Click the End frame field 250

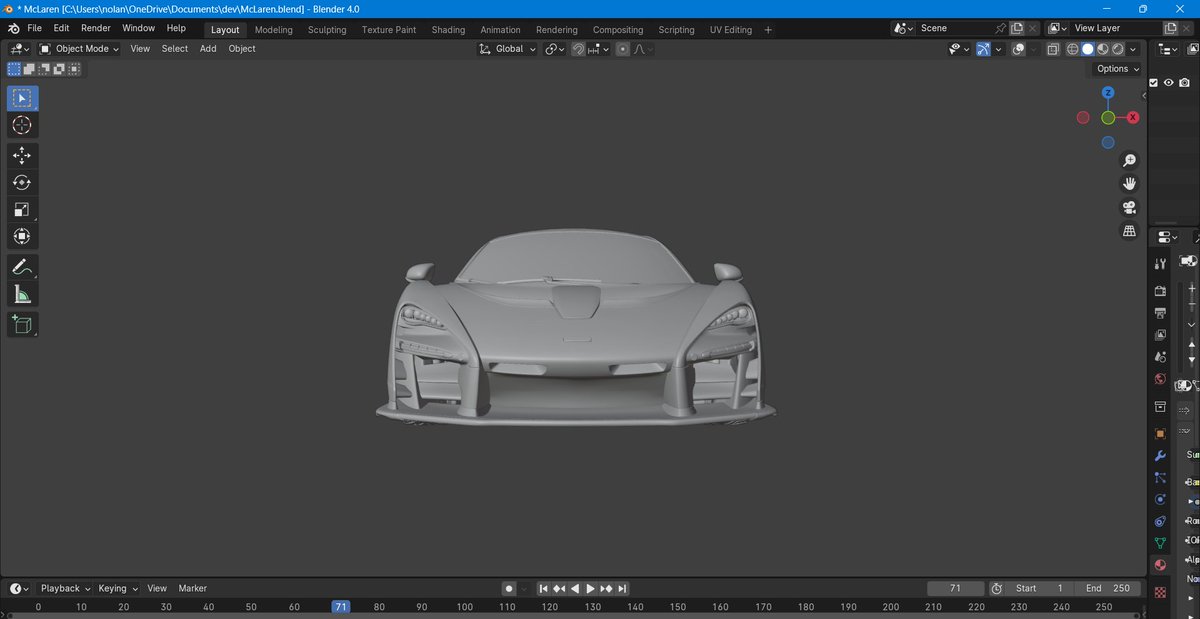tap(1107, 589)
